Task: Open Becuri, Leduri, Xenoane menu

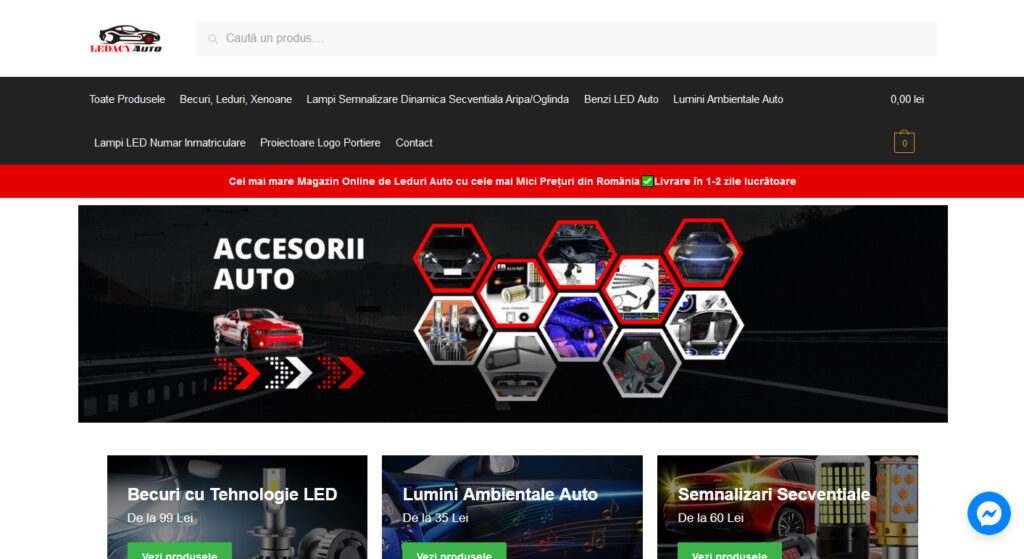Action: click(236, 99)
